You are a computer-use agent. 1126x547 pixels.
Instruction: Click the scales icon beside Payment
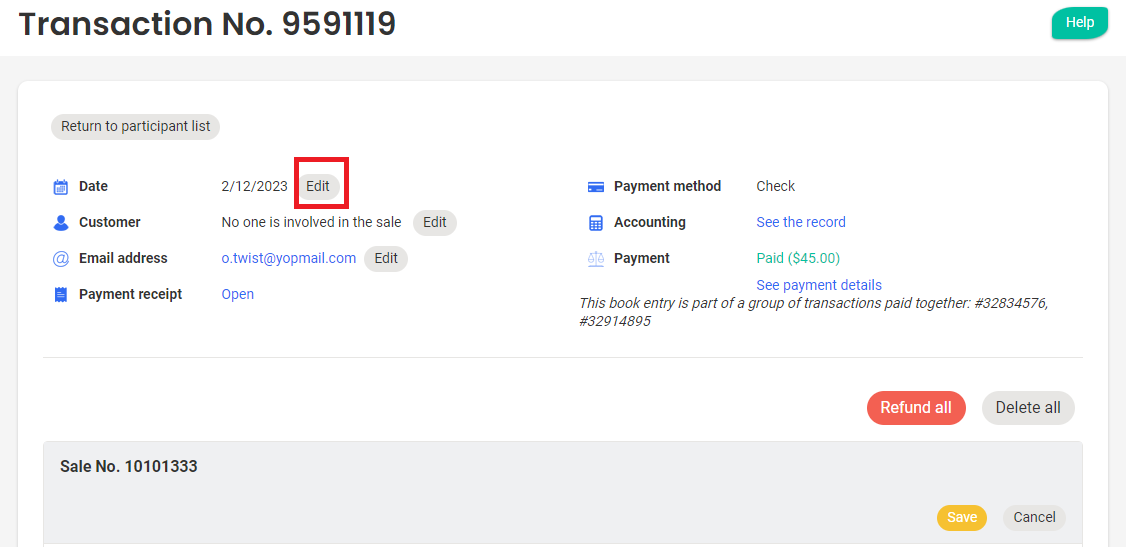pos(596,259)
